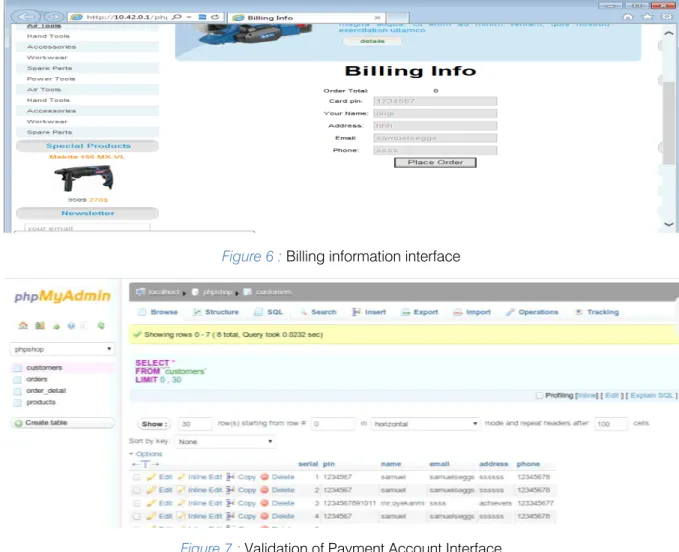The image size is (679, 552).
Task: Open the Operations tab
Action: pos(532,312)
